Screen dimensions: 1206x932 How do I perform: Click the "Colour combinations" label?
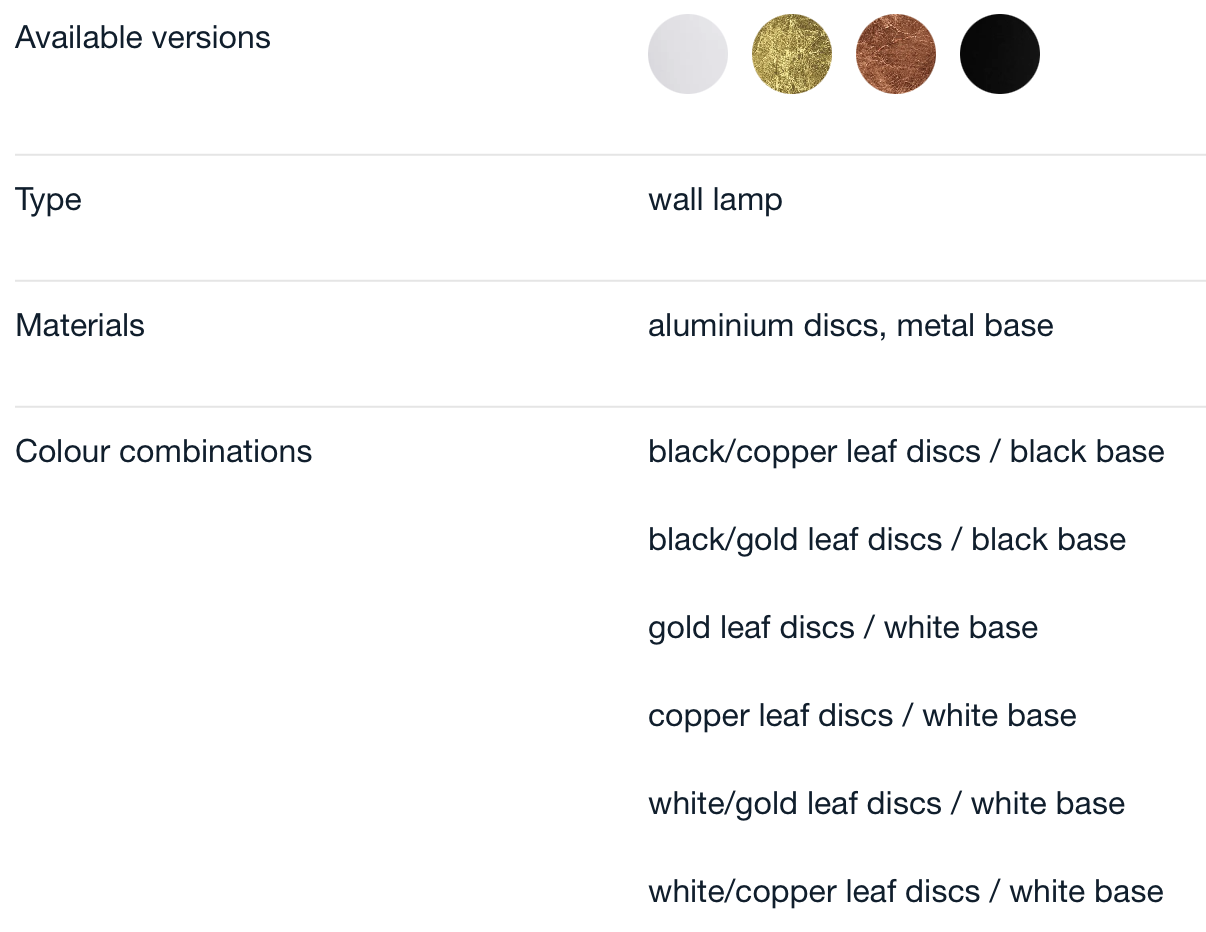point(164,452)
